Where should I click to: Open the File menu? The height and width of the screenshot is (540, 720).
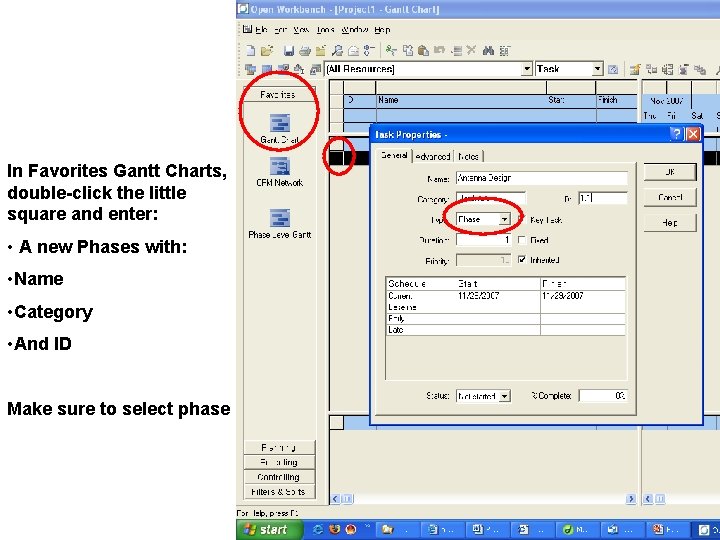click(x=261, y=30)
